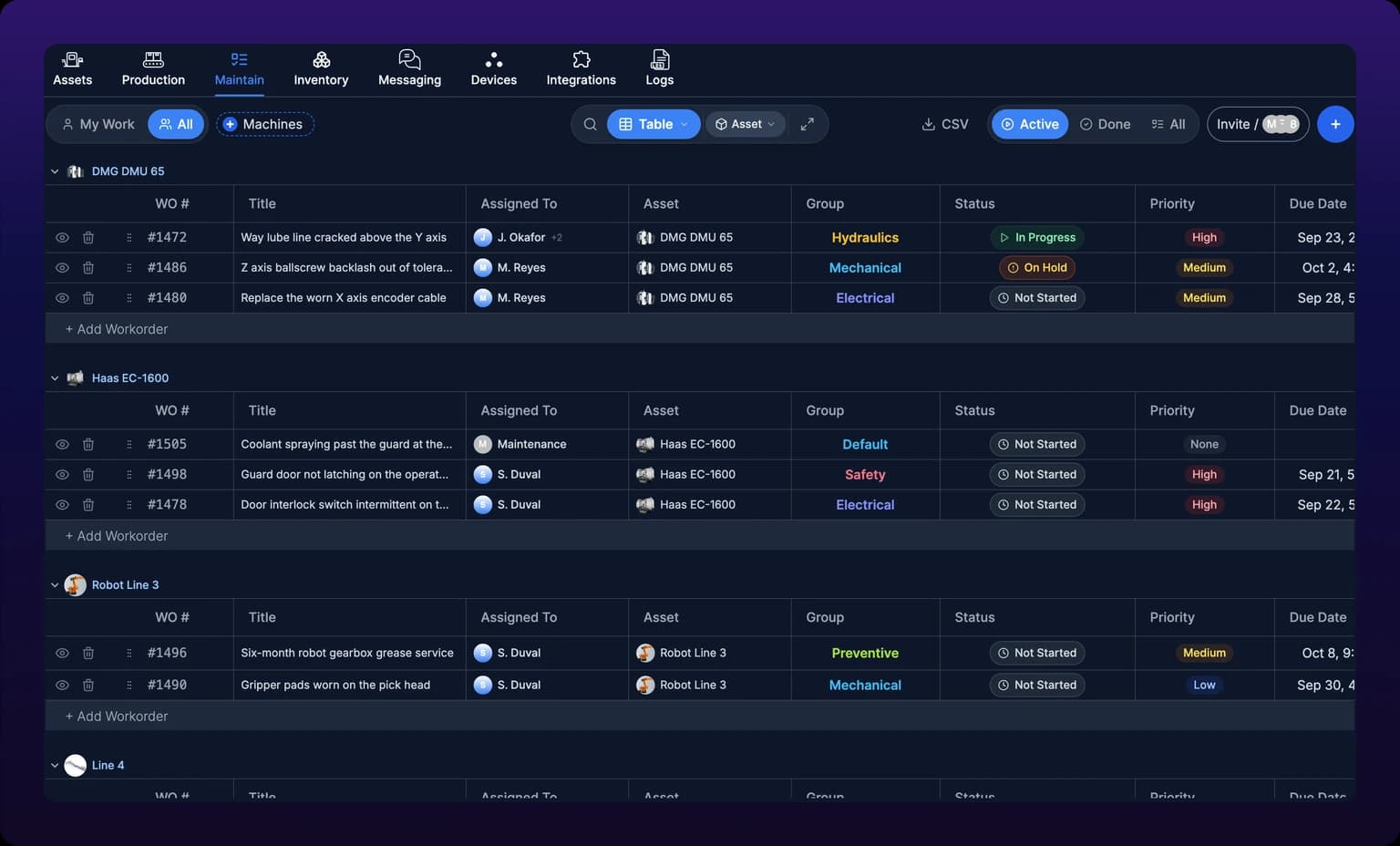Viewport: 1400px width, 846px height.
Task: Click the blue plus add button
Action: click(x=1335, y=124)
